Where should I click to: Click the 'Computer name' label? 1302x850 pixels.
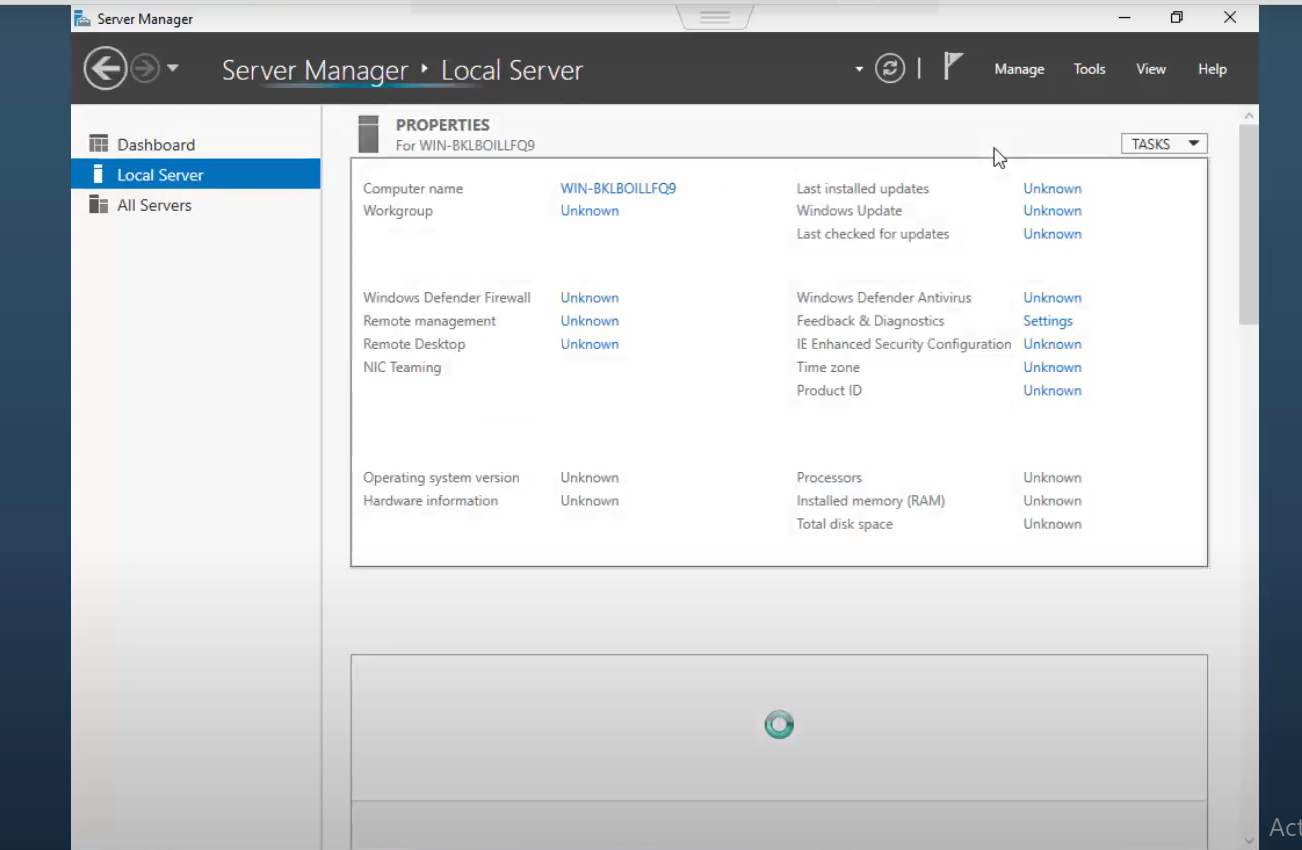click(x=413, y=188)
